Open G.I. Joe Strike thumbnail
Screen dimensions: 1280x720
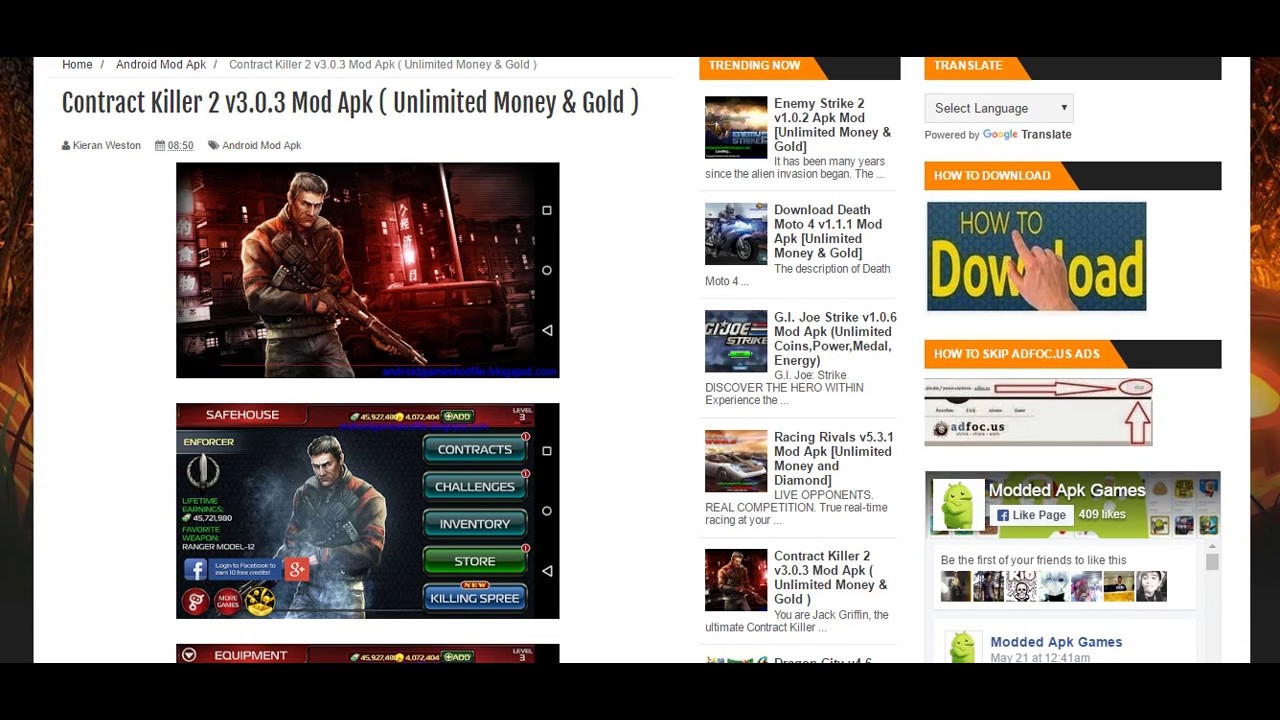tap(736, 341)
